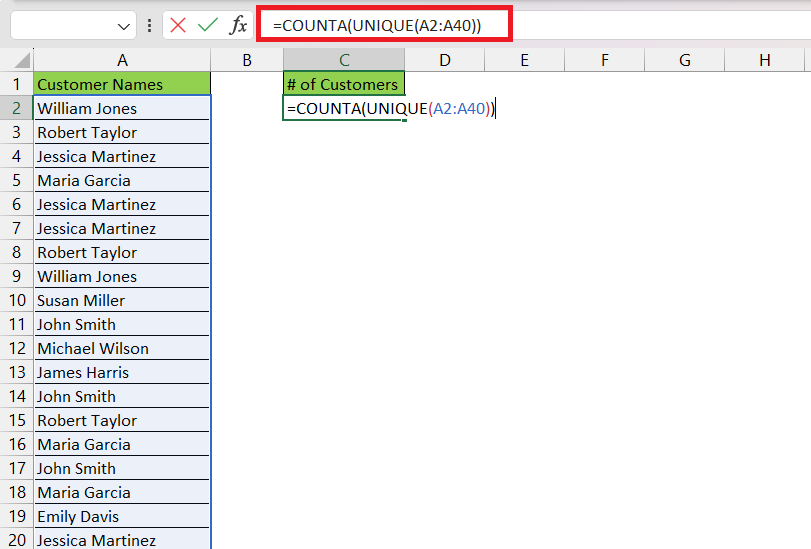Image resolution: width=811 pixels, height=549 pixels.
Task: Select Robert Taylor in row 3
Action: [122, 132]
